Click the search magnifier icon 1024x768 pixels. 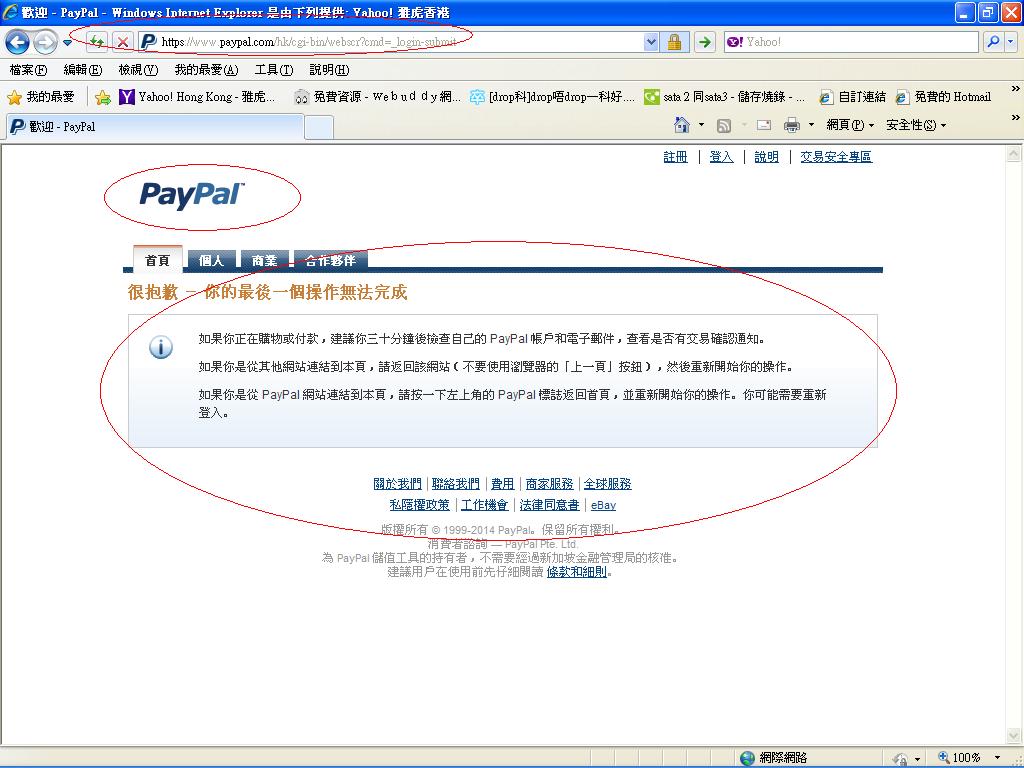[993, 42]
